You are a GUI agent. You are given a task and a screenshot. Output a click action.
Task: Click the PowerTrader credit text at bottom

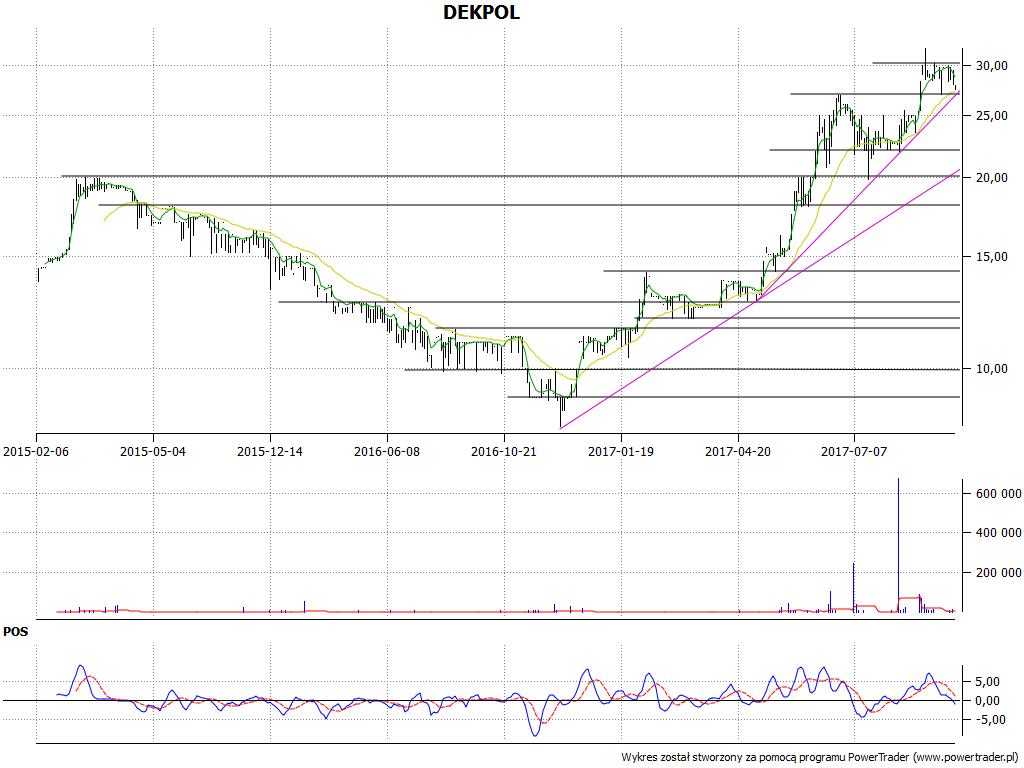tap(821, 758)
